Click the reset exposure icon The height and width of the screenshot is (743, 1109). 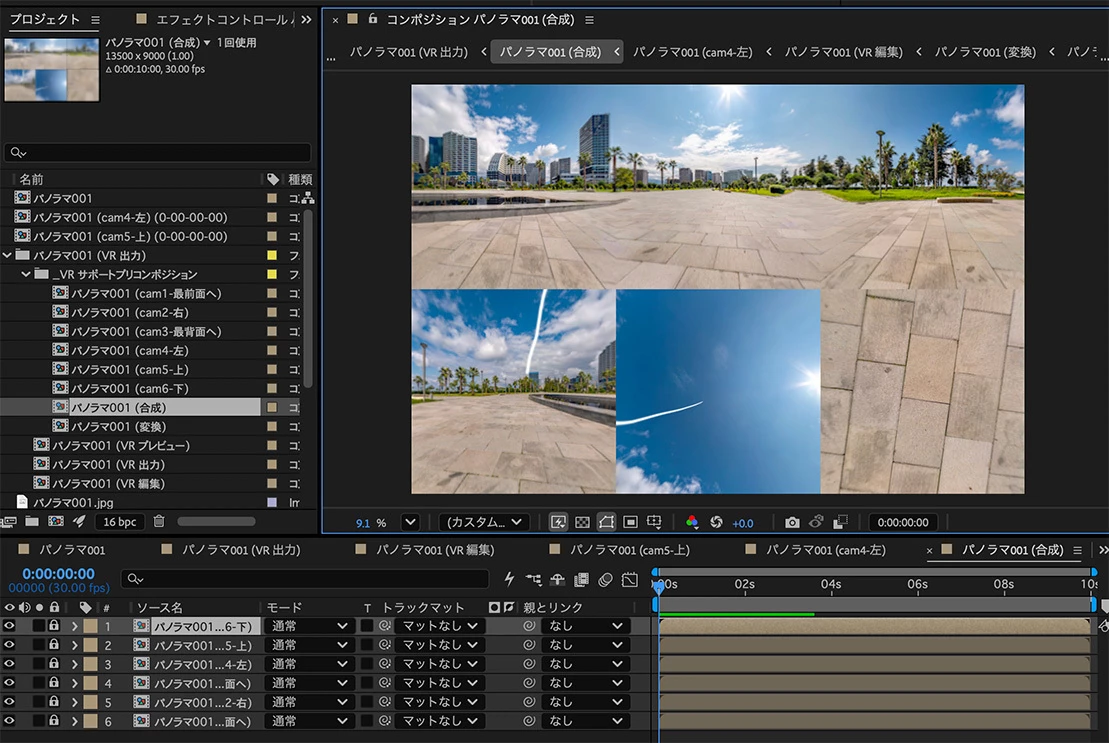click(x=716, y=522)
